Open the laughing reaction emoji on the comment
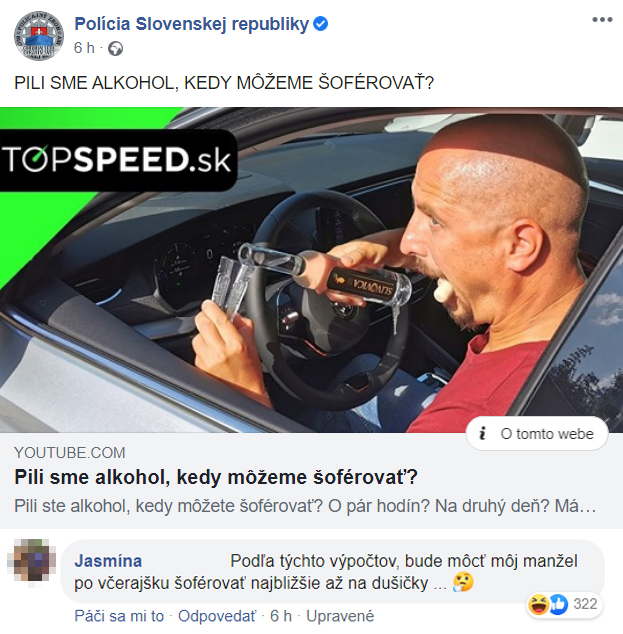The height and width of the screenshot is (634, 623). tap(539, 604)
